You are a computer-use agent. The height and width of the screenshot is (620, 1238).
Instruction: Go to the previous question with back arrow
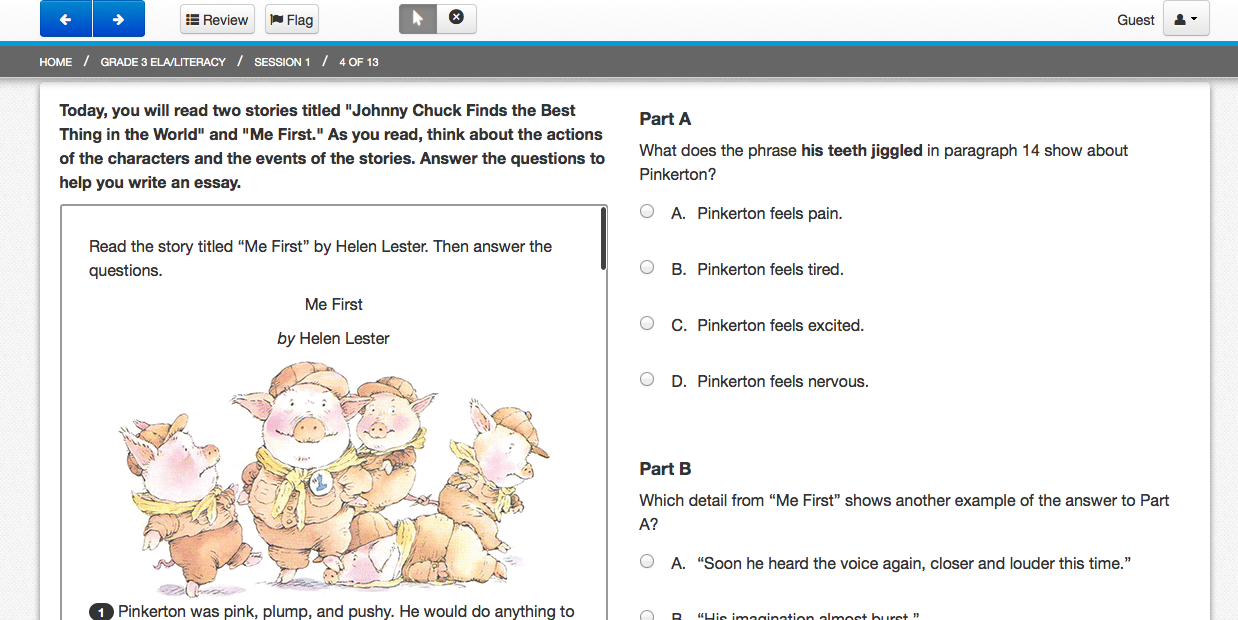[x=66, y=19]
